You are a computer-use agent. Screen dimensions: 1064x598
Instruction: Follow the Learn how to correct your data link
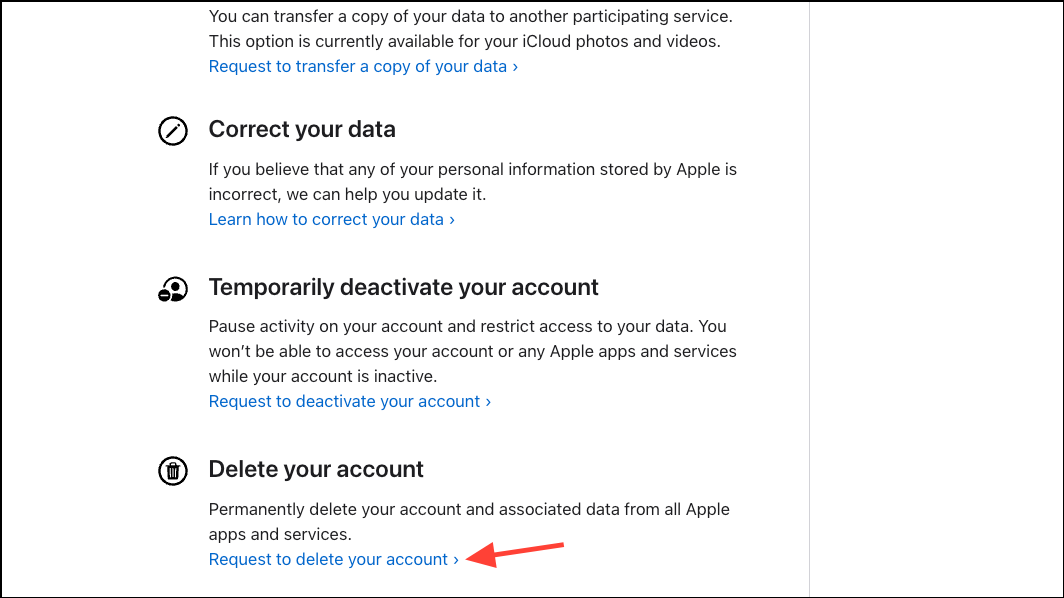click(x=325, y=219)
